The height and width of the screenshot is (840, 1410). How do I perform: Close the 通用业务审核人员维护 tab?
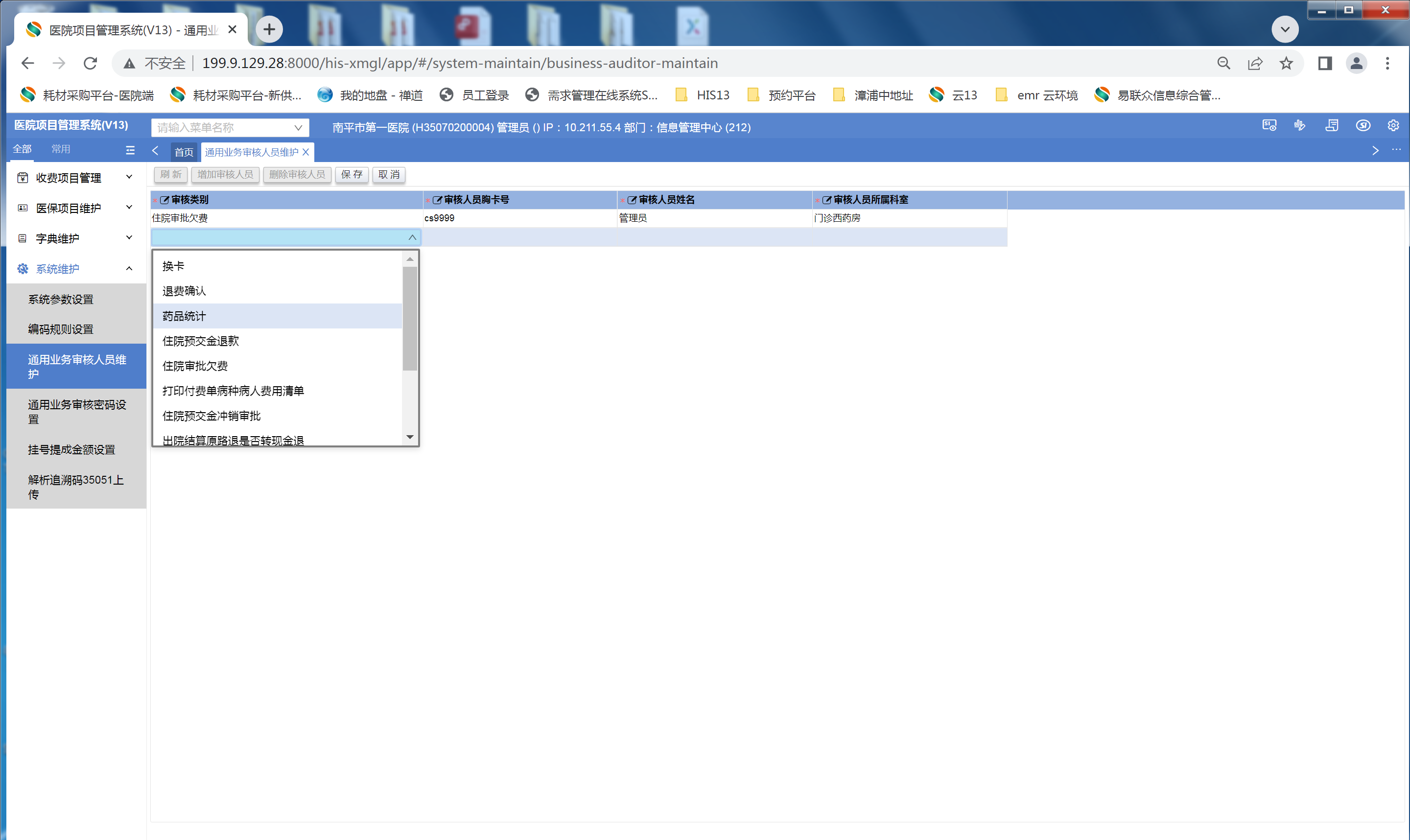pos(305,152)
